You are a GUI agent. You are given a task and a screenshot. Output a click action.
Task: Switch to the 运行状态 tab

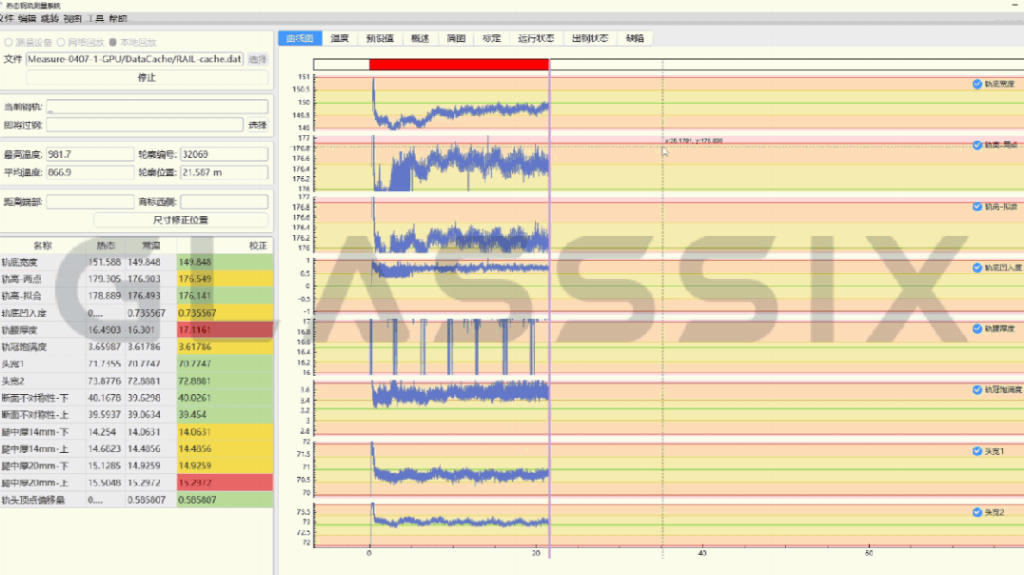[536, 39]
